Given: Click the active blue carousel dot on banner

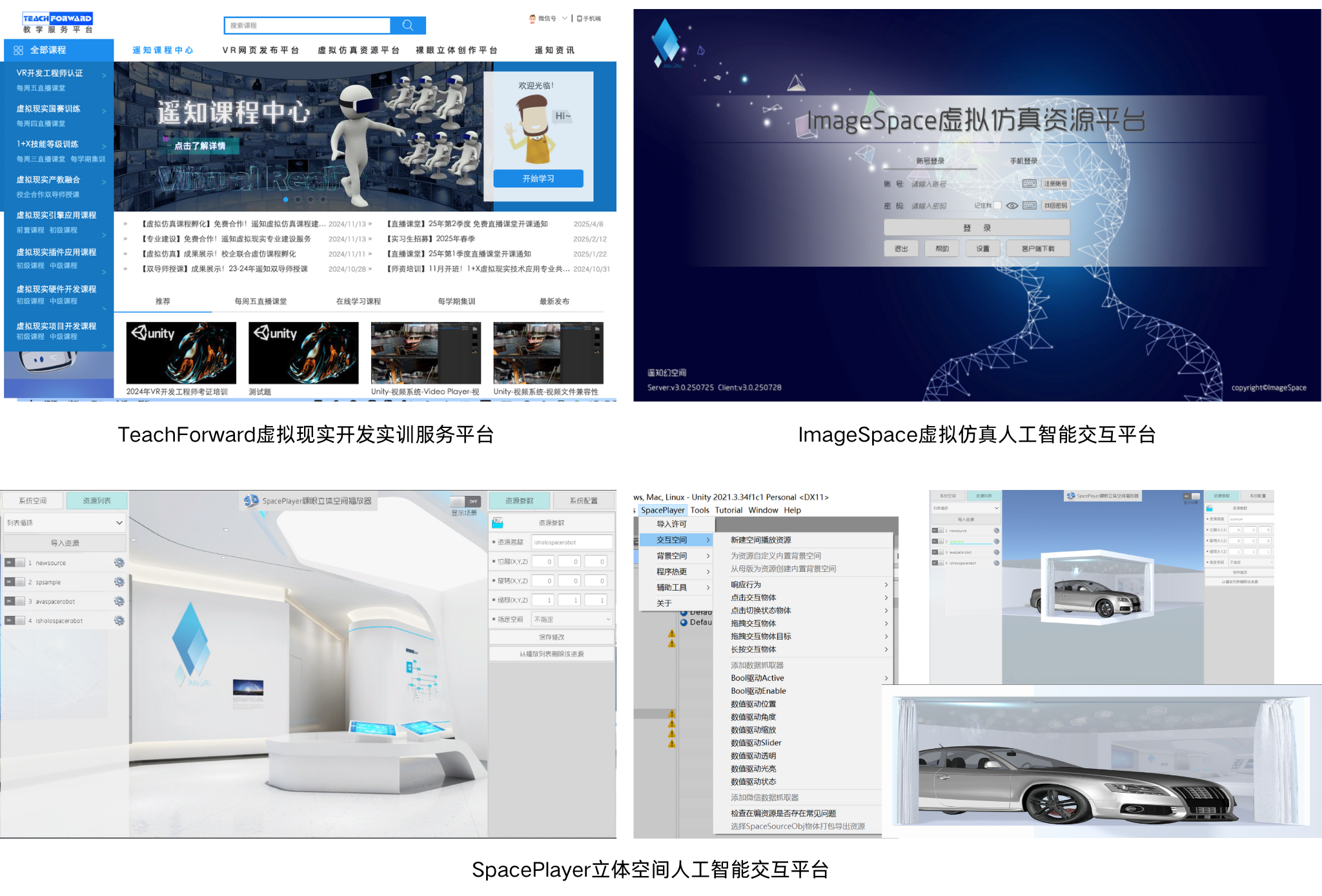Looking at the screenshot, I should click(285, 199).
